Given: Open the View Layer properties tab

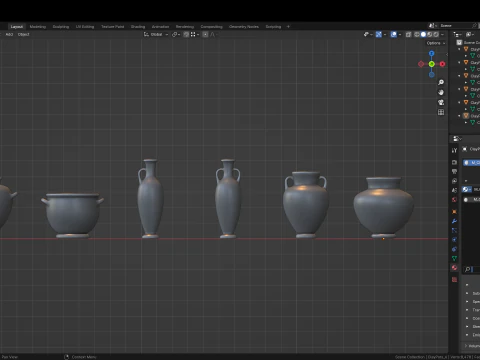Looking at the screenshot, I should click(454, 181).
